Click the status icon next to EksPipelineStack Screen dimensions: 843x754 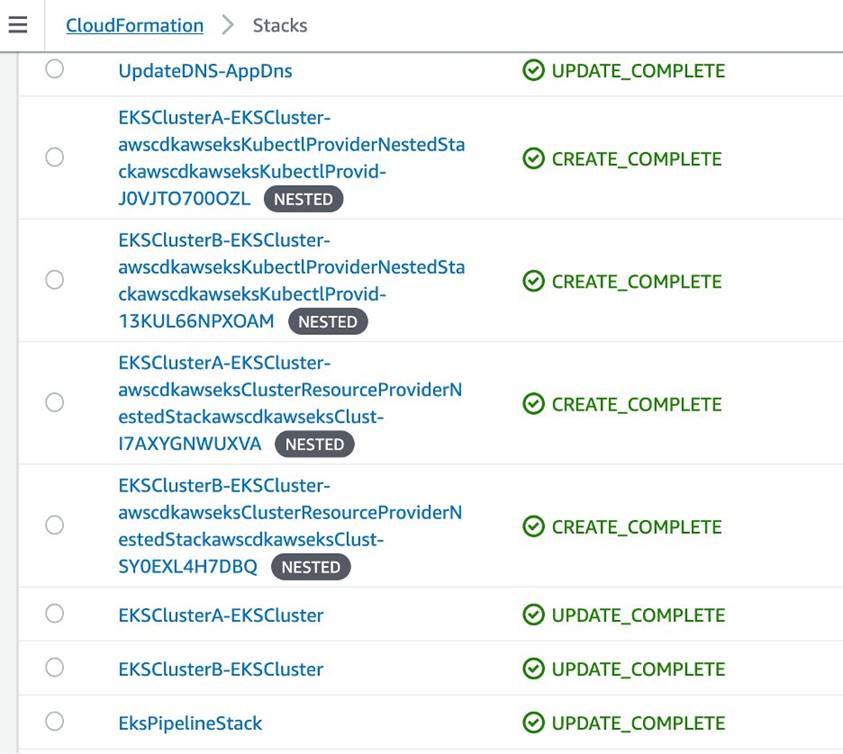(531, 722)
